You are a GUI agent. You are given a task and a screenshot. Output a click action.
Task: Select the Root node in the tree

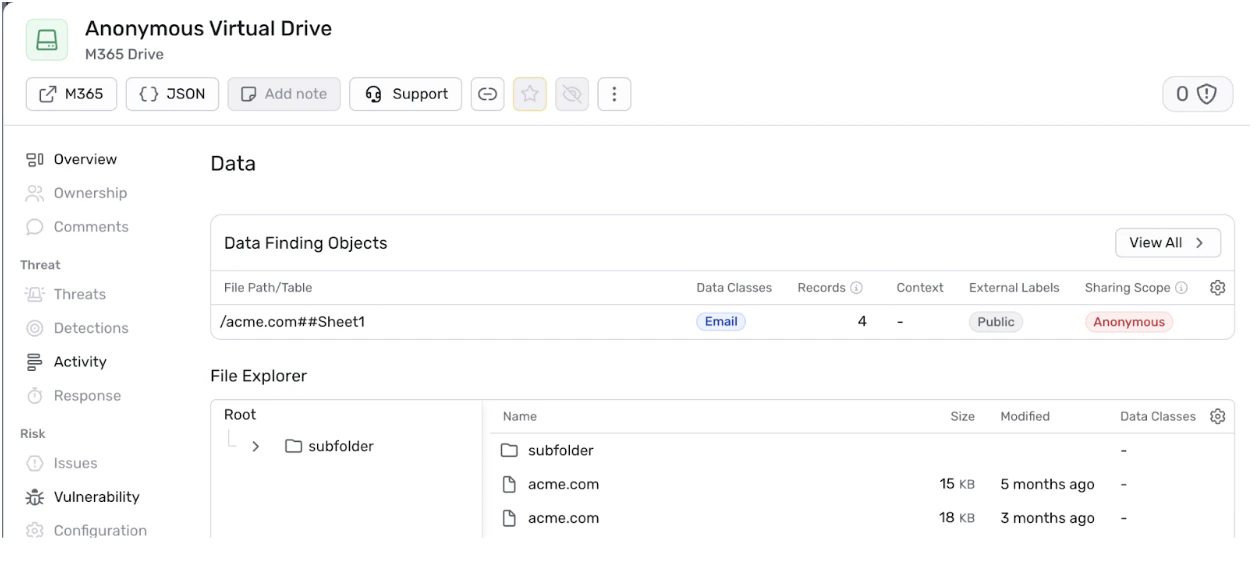pos(241,414)
